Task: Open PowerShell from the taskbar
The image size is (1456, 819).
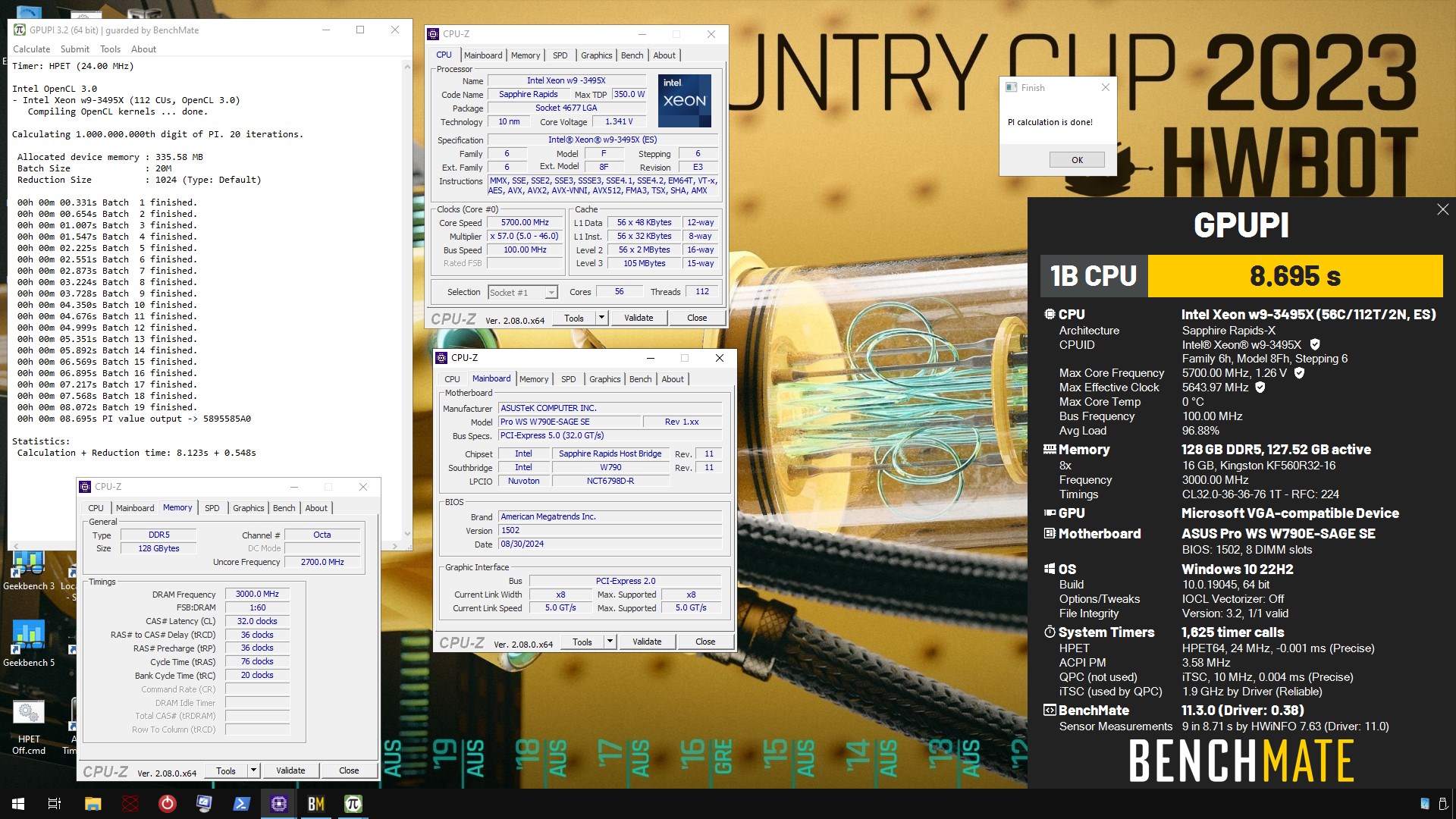Action: [242, 804]
